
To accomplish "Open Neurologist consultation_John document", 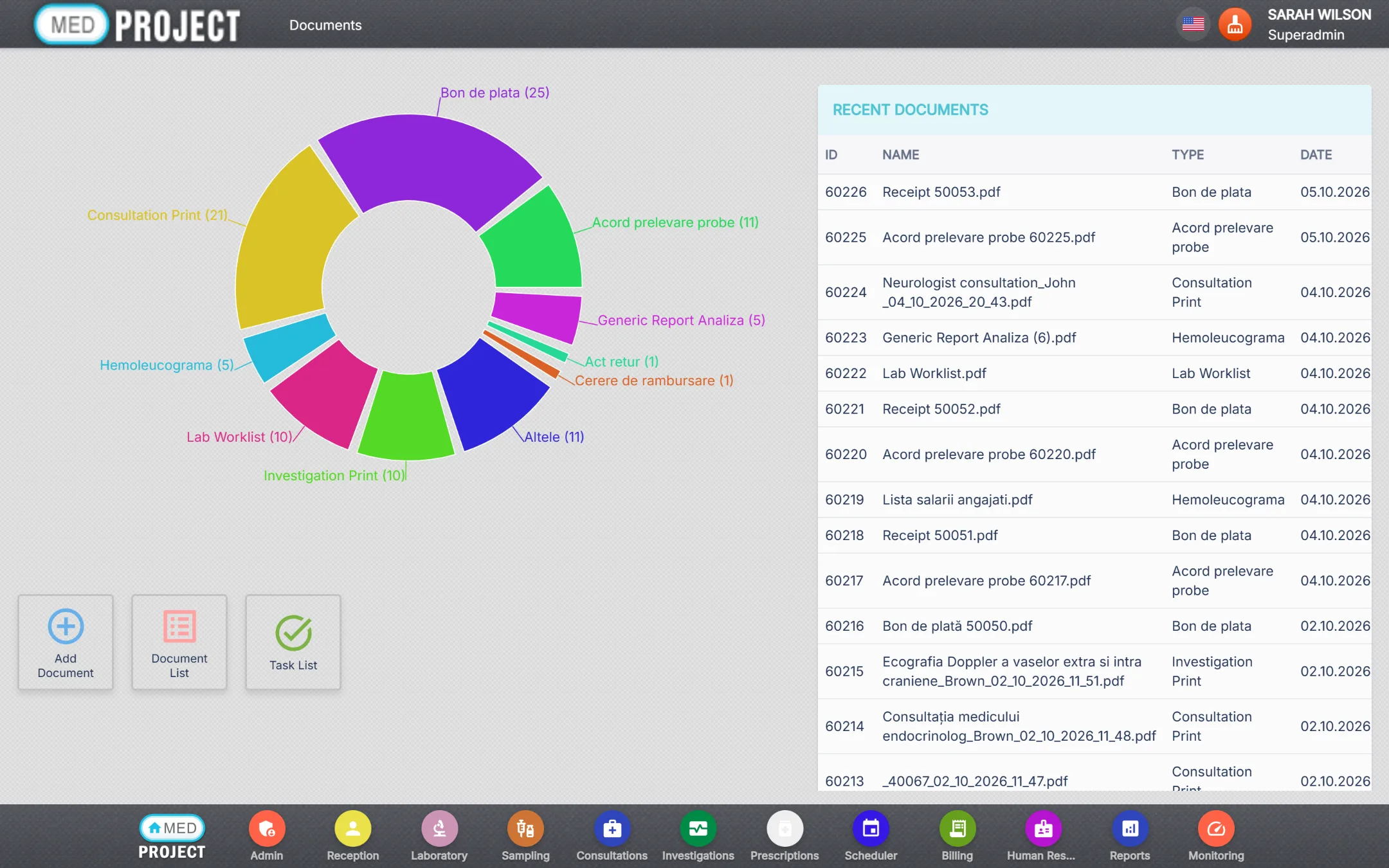I will click(x=1094, y=292).
